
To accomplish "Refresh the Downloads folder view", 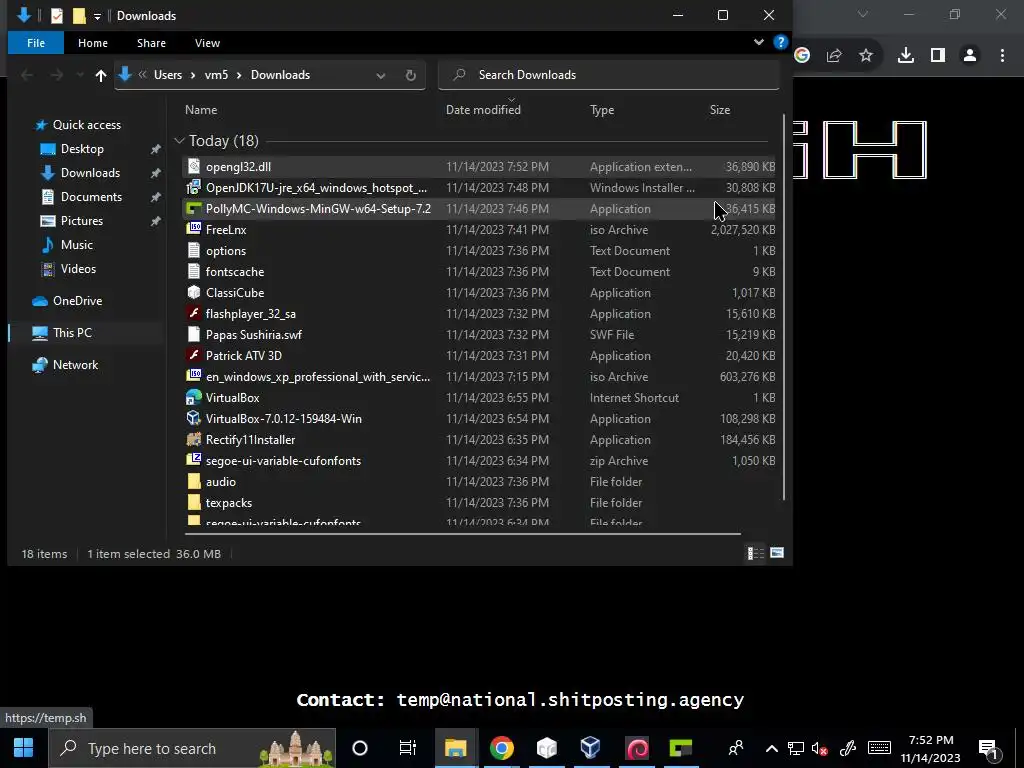I will 411,76.
